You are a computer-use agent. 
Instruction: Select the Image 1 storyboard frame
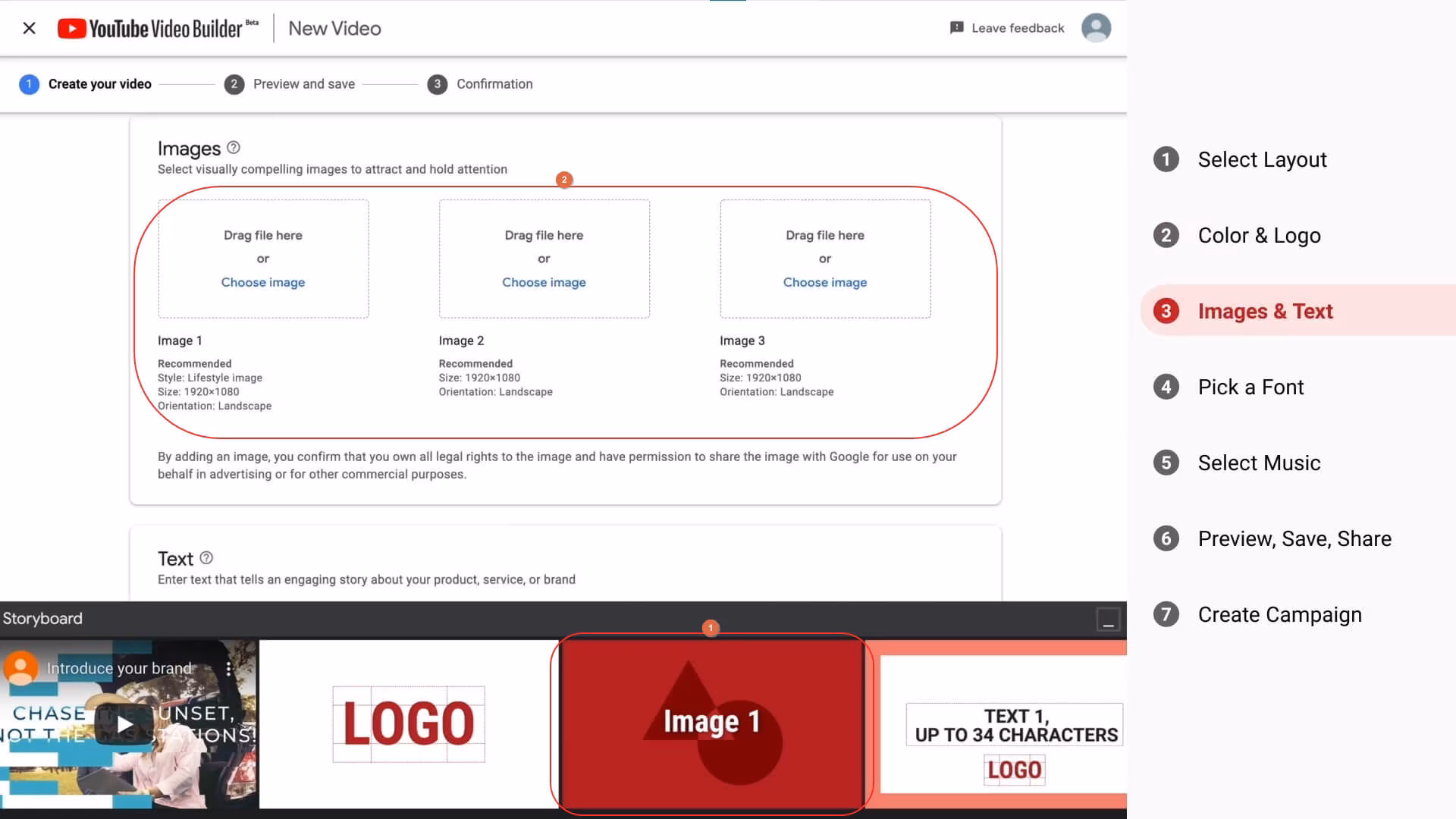click(x=711, y=724)
